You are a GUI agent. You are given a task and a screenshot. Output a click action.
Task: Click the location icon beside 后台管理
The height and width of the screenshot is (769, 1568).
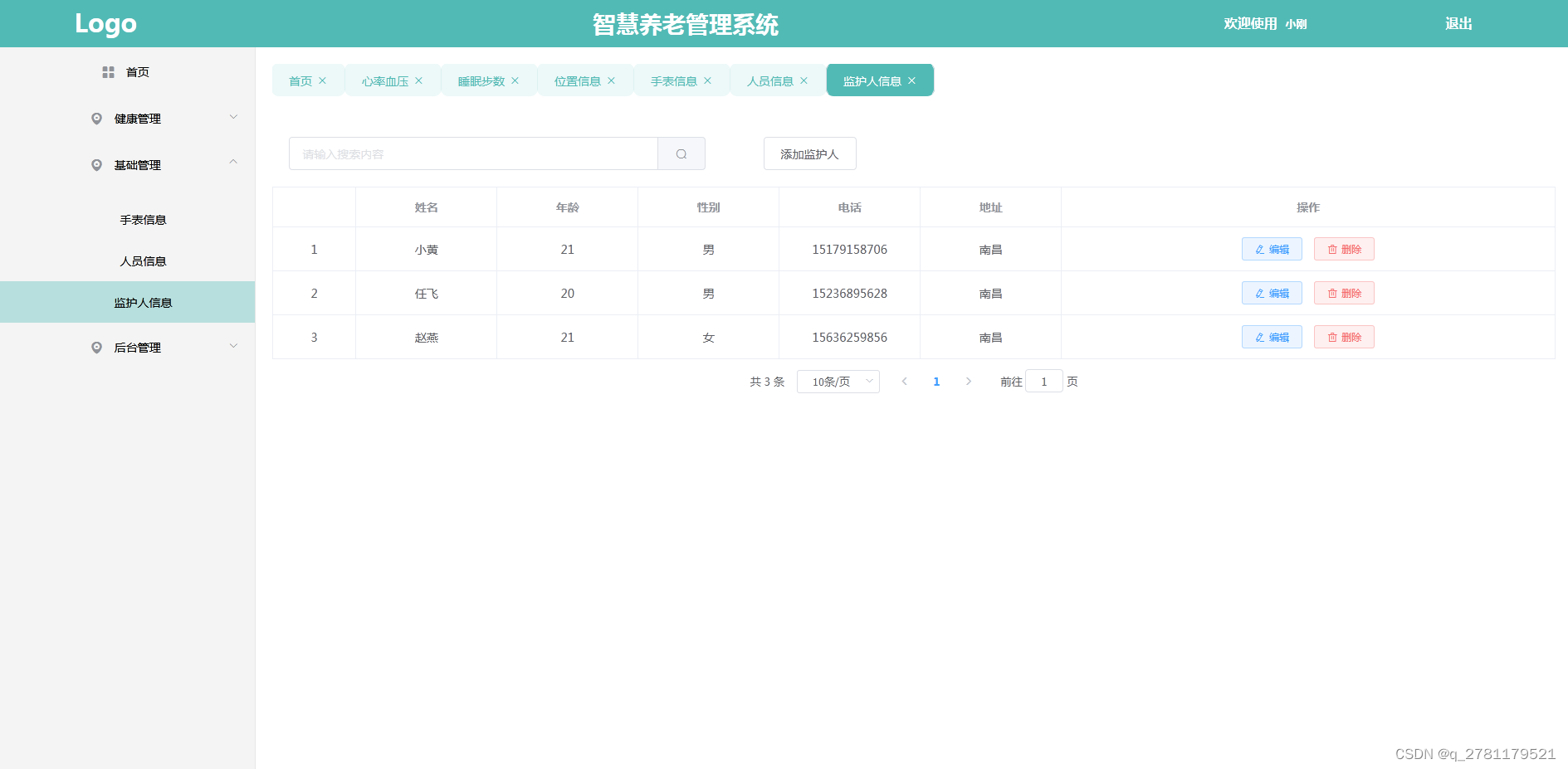96,348
